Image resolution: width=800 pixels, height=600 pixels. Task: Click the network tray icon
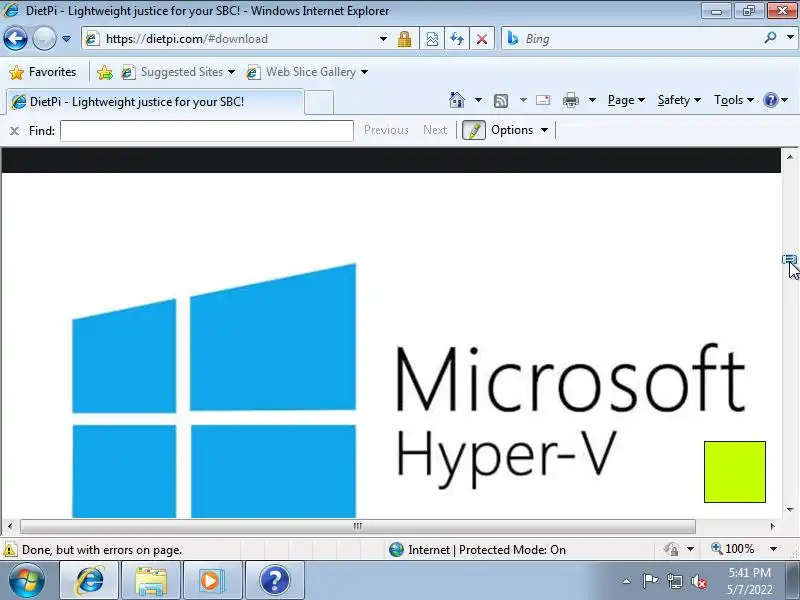tap(674, 581)
